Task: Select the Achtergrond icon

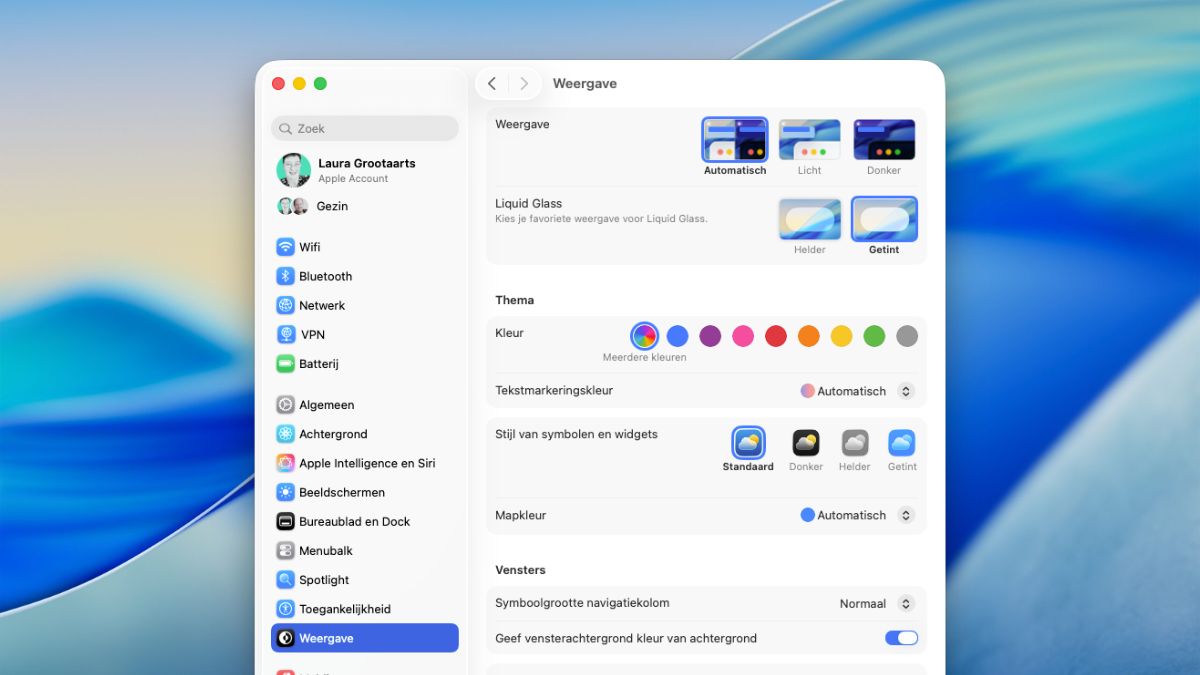Action: click(x=286, y=434)
